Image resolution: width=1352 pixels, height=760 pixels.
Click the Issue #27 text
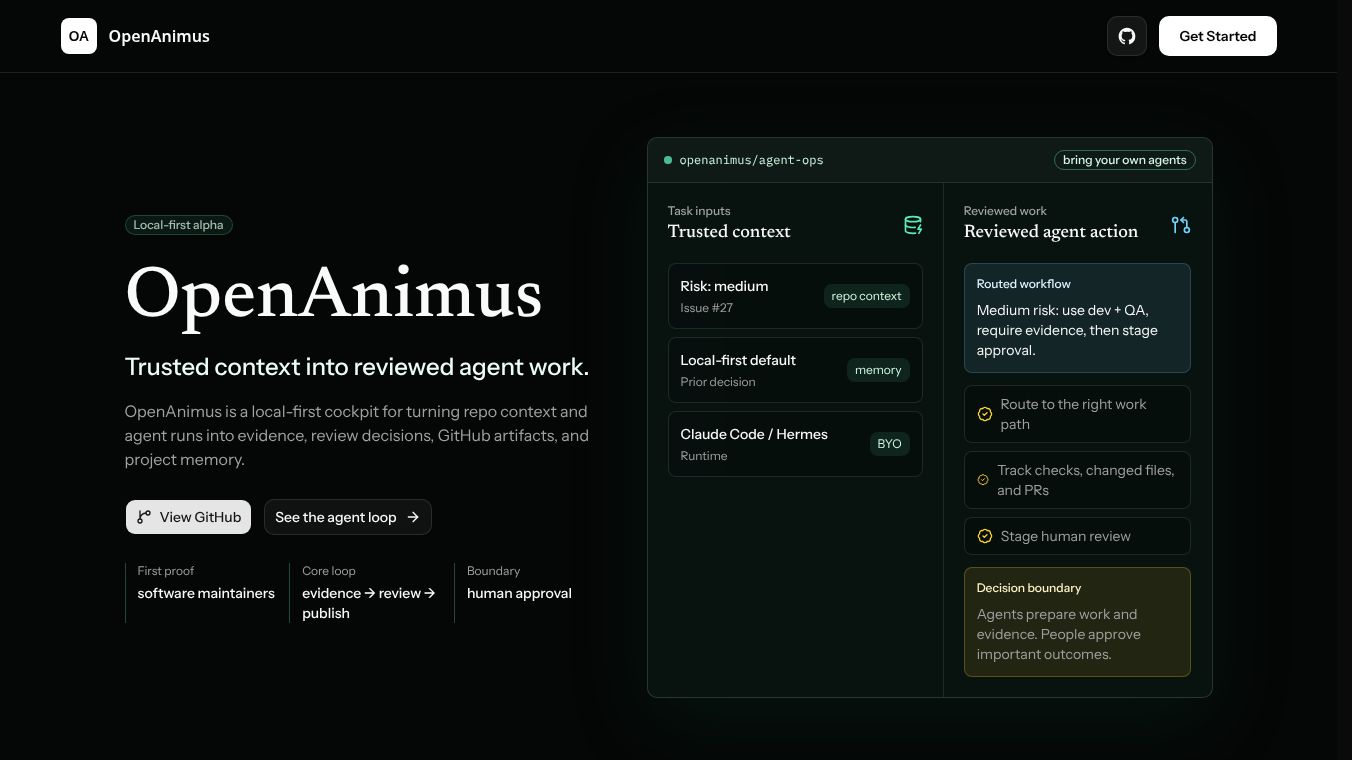[707, 308]
